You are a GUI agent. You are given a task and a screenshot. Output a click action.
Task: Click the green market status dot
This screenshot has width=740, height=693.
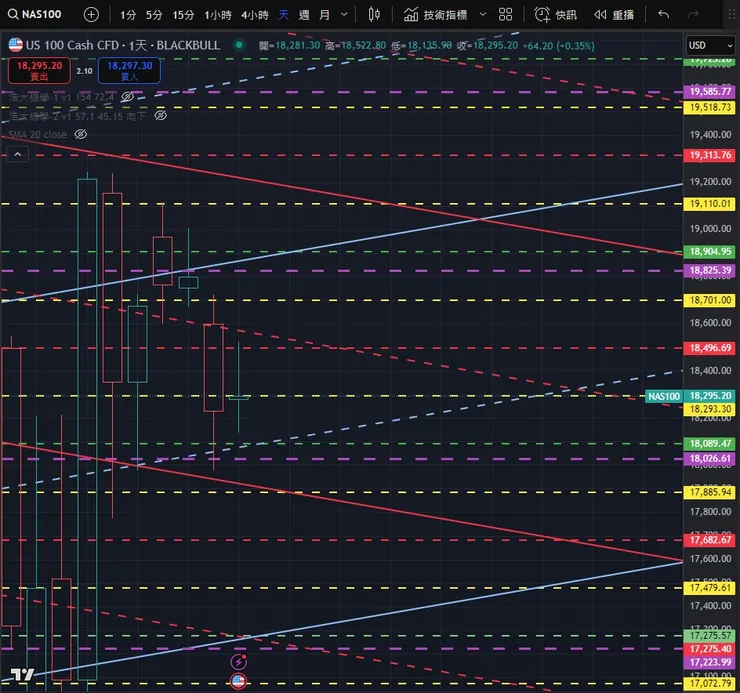pos(239,45)
